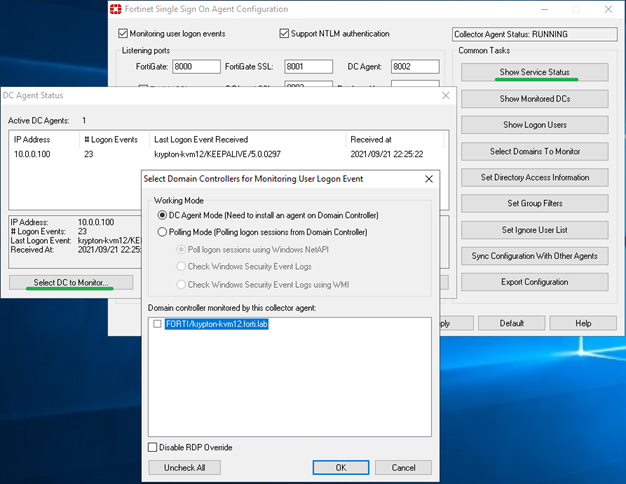Enable Disable RDP Override checkbox

pyautogui.click(x=153, y=447)
